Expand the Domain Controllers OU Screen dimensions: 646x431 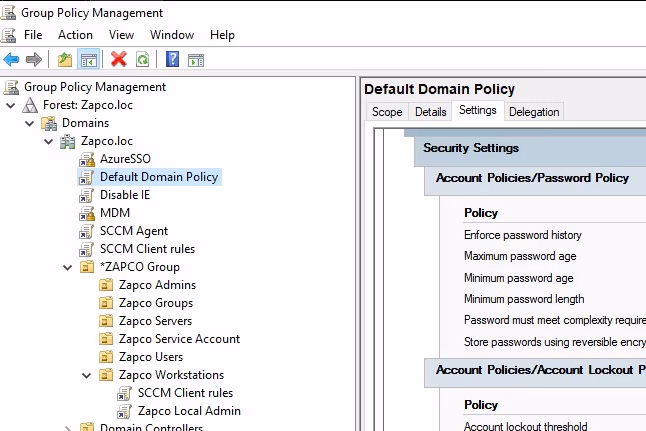[68, 428]
